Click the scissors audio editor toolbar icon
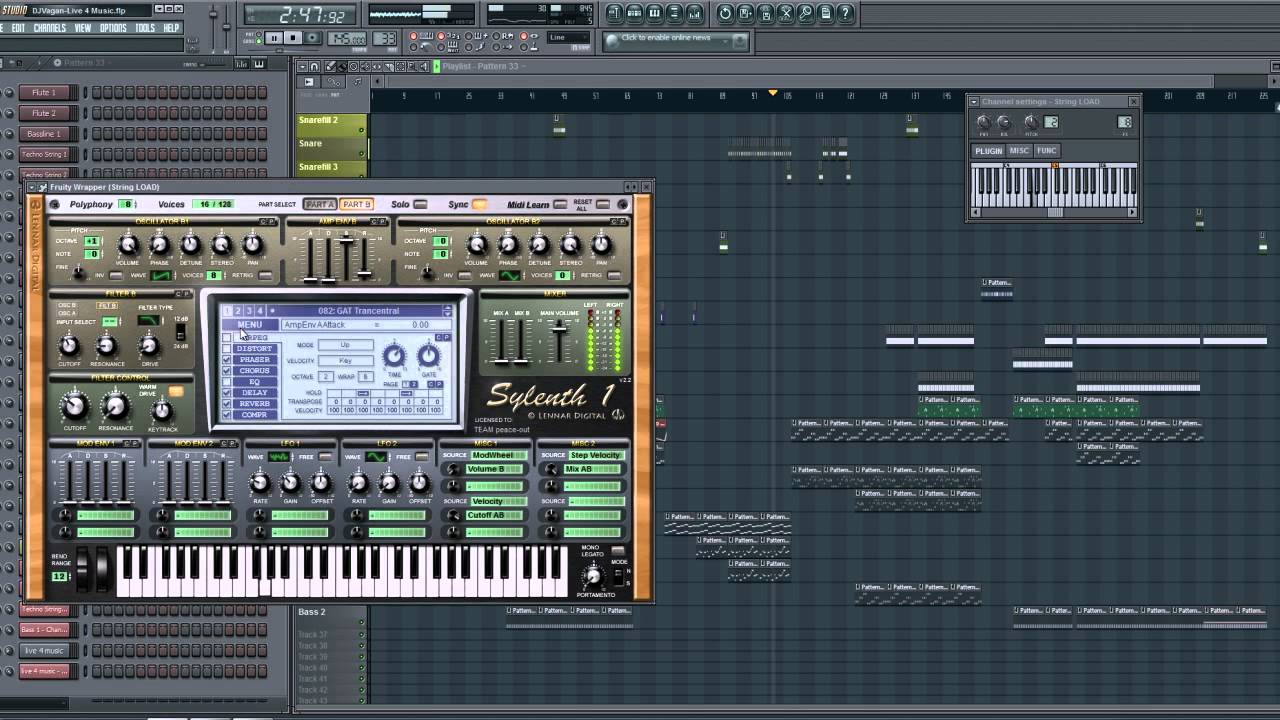This screenshot has width=1280, height=720. click(786, 13)
